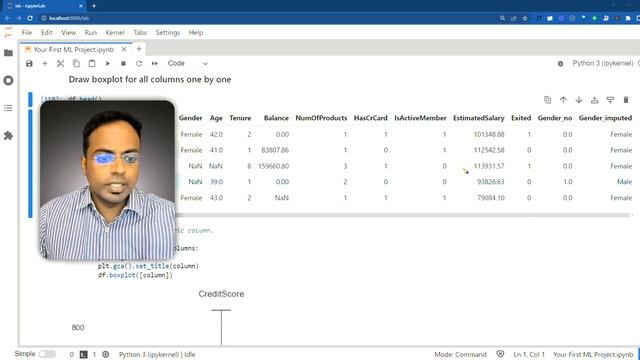The height and width of the screenshot is (360, 640).
Task: Open the File Browser sidebar panel
Action: [8, 53]
